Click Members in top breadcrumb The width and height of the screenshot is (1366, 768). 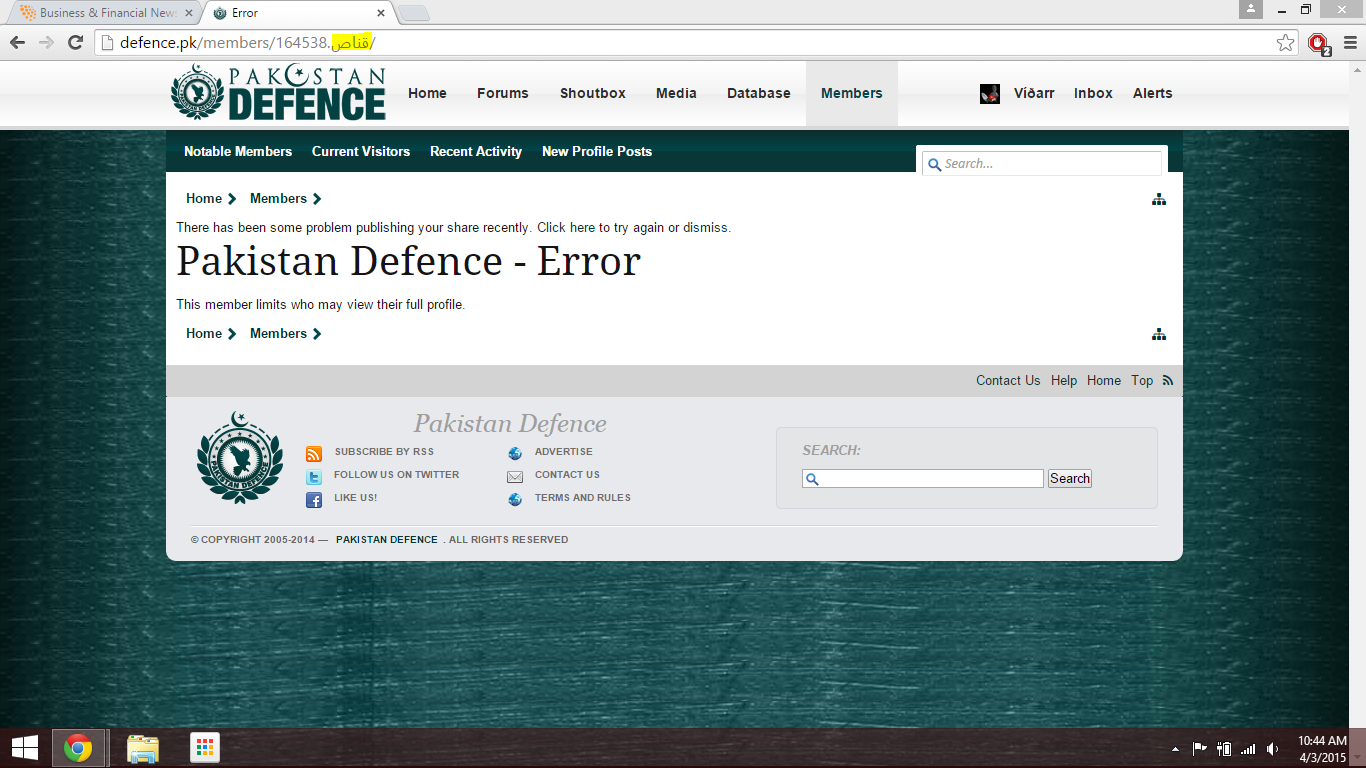click(x=278, y=198)
